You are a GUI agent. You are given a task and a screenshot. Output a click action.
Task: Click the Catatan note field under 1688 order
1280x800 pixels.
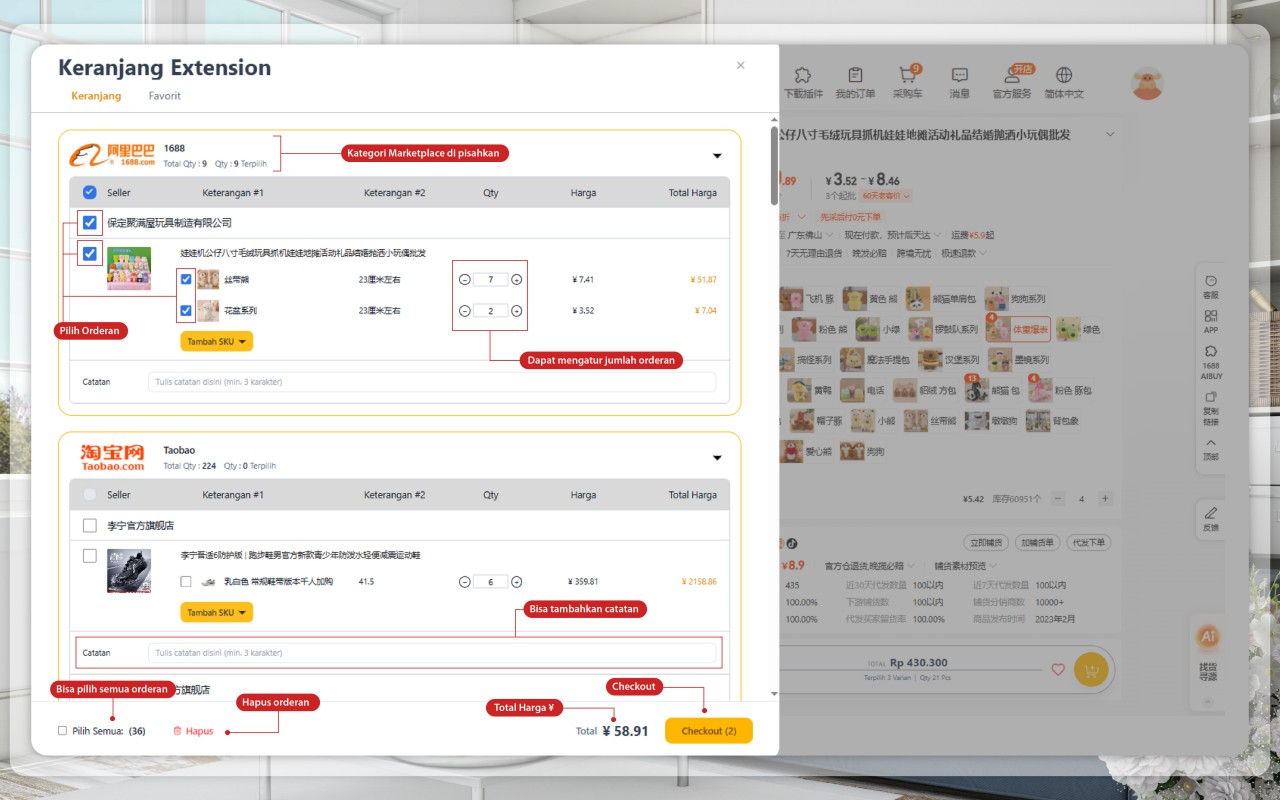tap(432, 382)
